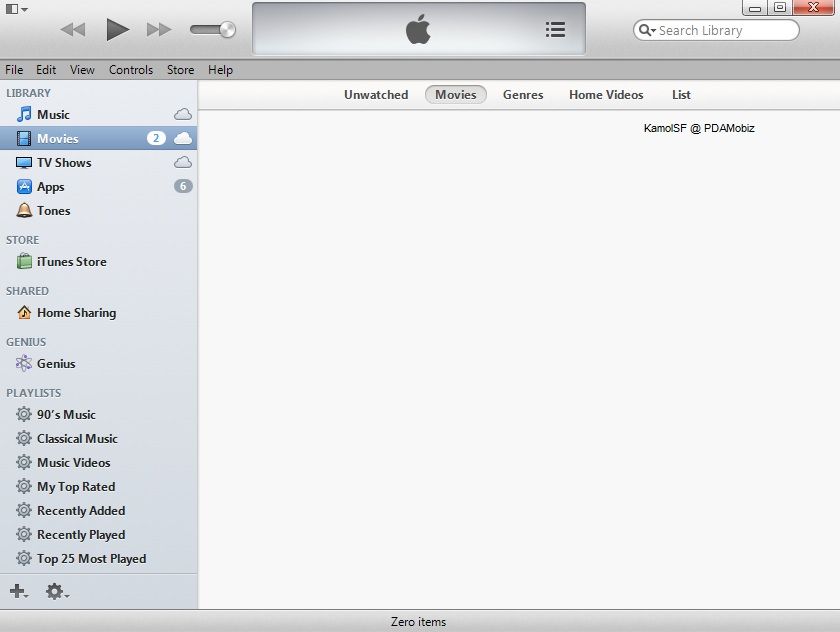Select Tones in the sidebar
The image size is (840, 632).
99,210
